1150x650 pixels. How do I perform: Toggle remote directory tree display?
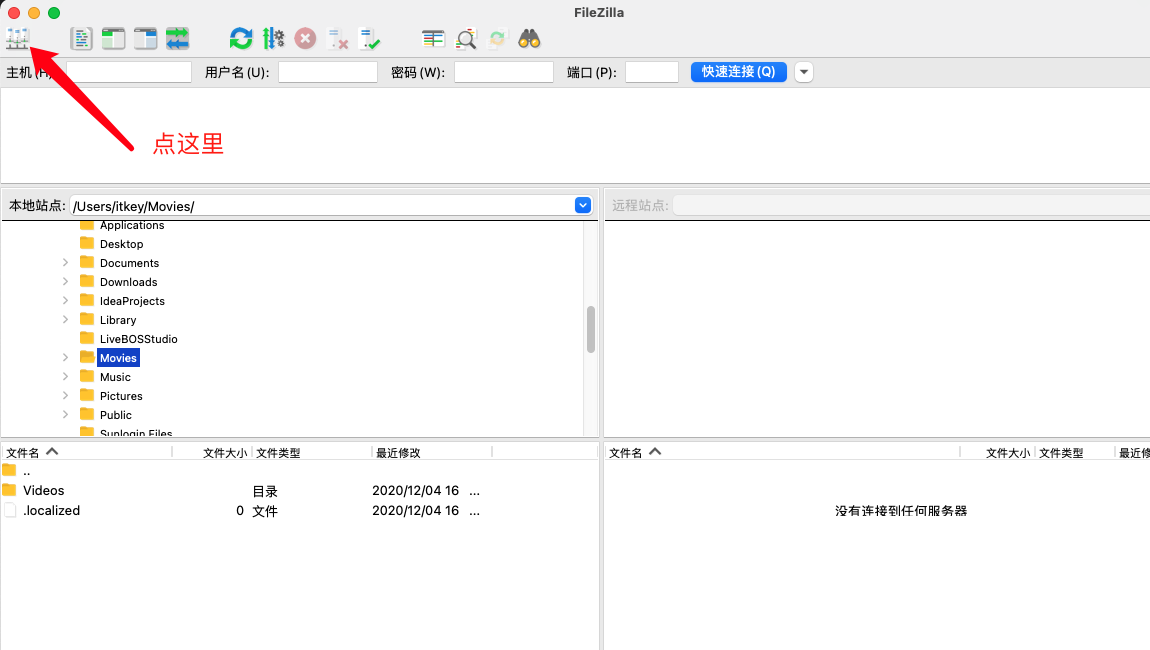point(145,38)
